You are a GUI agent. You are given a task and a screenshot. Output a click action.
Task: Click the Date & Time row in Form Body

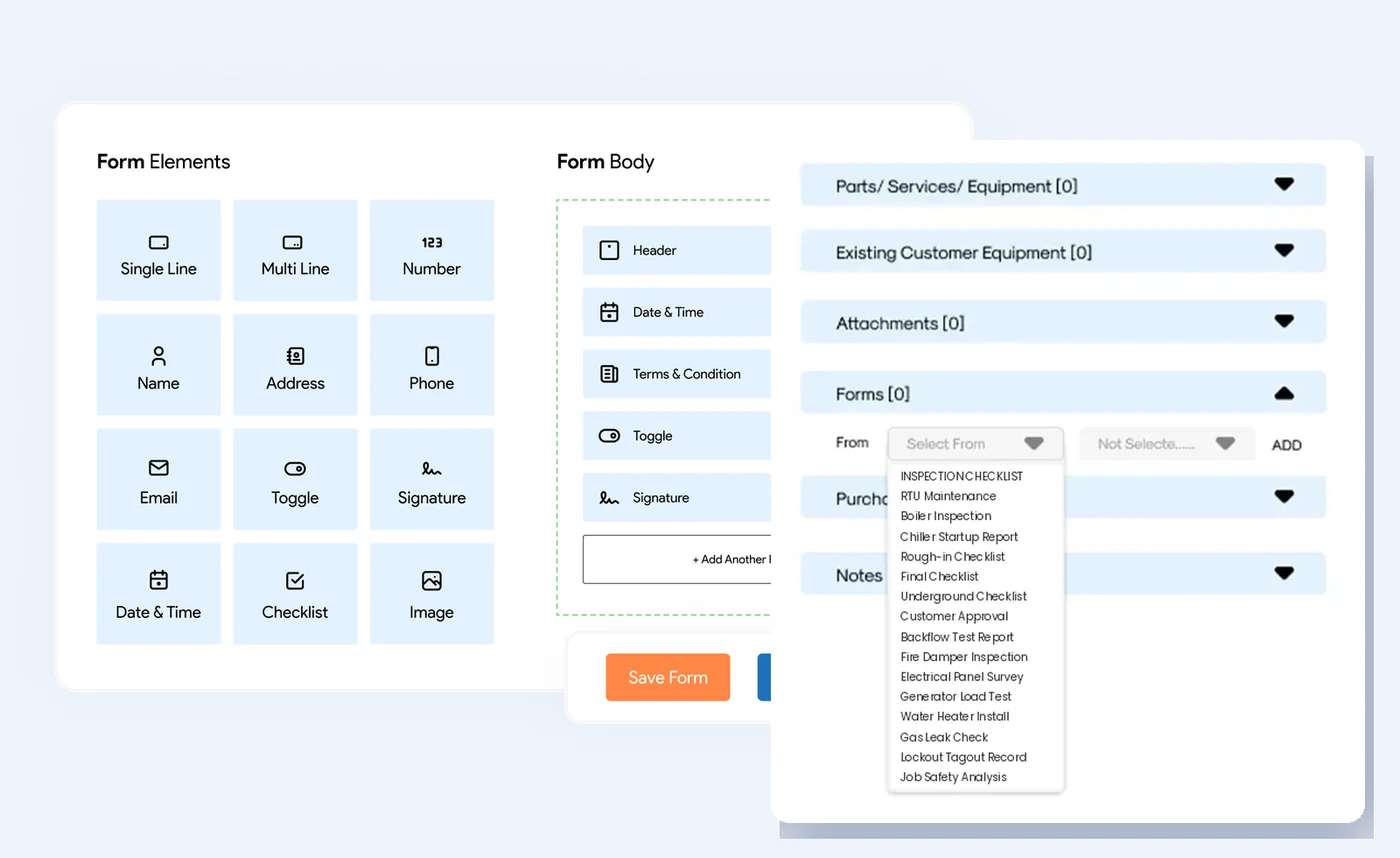pyautogui.click(x=677, y=312)
